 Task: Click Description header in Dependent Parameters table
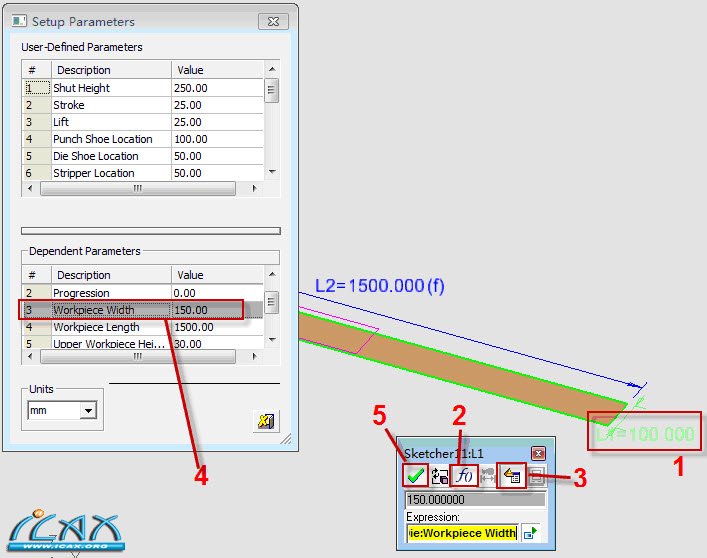click(111, 275)
